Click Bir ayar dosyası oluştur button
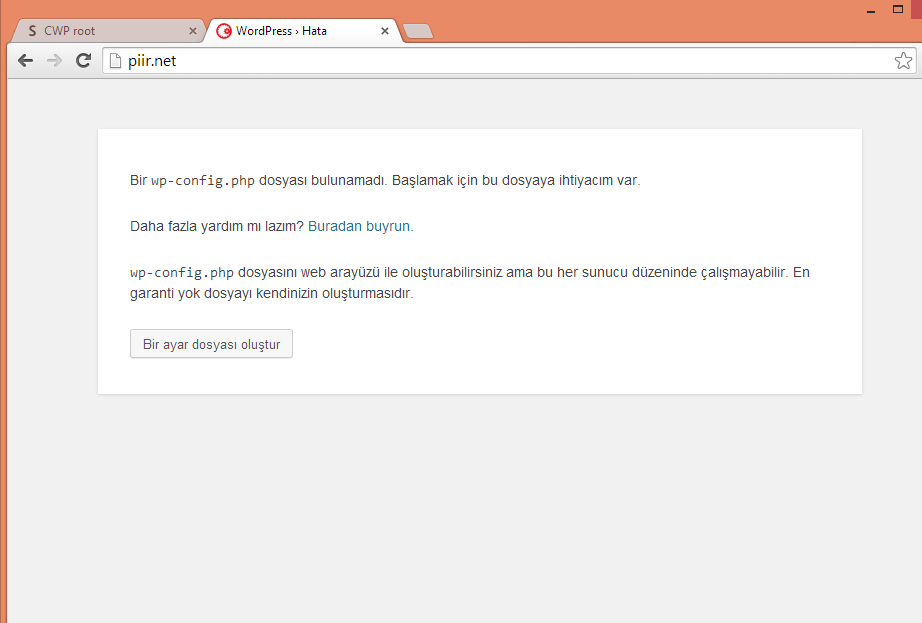Image resolution: width=922 pixels, height=623 pixels. (211, 344)
